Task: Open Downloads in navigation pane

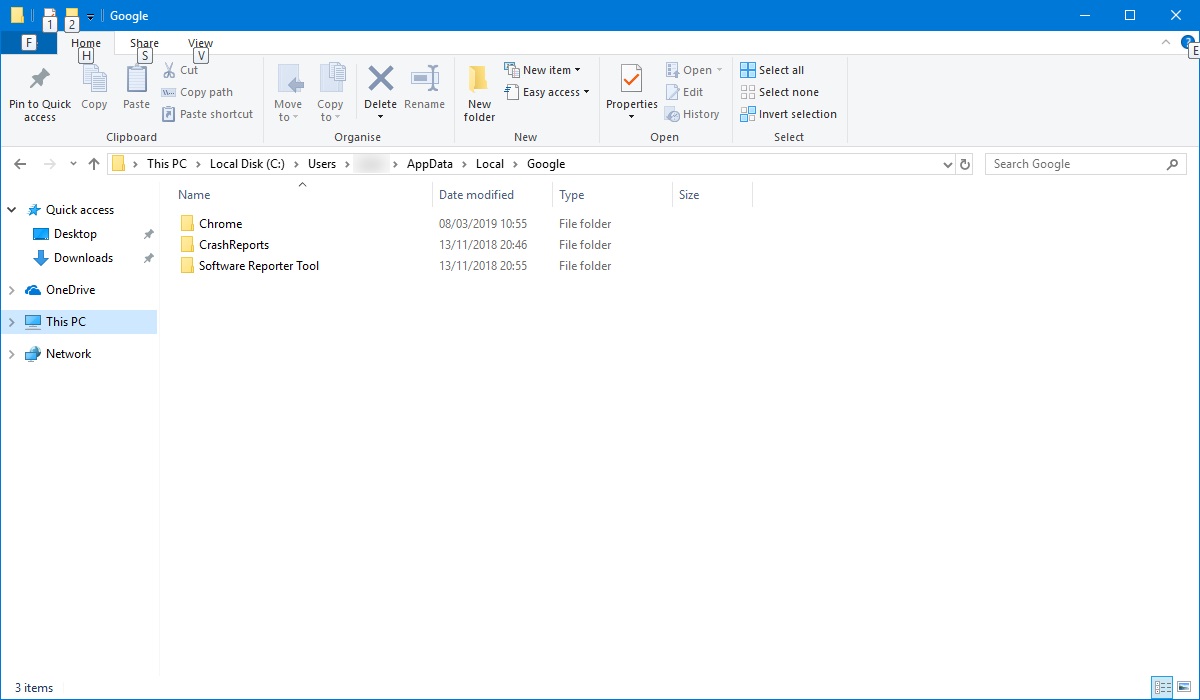Action: 83,258
